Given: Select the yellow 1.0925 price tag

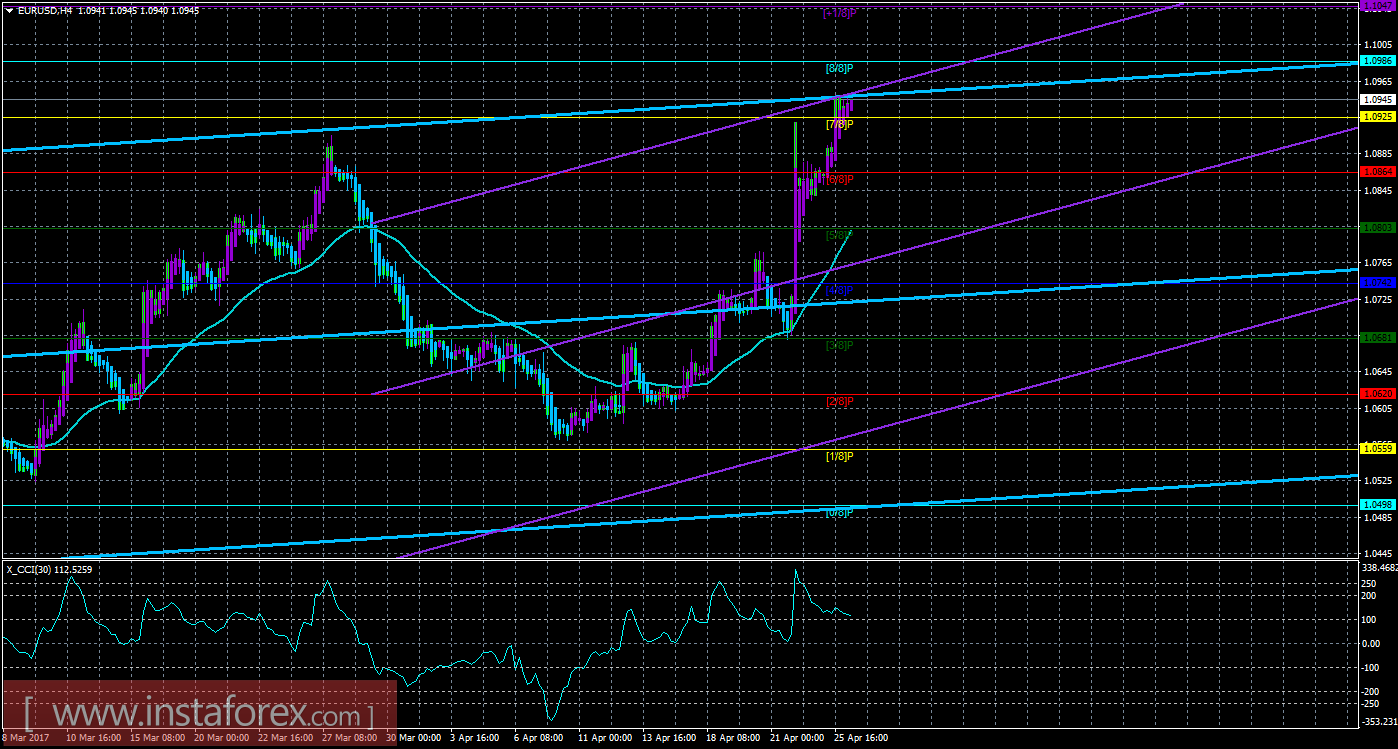Looking at the screenshot, I should [1378, 117].
